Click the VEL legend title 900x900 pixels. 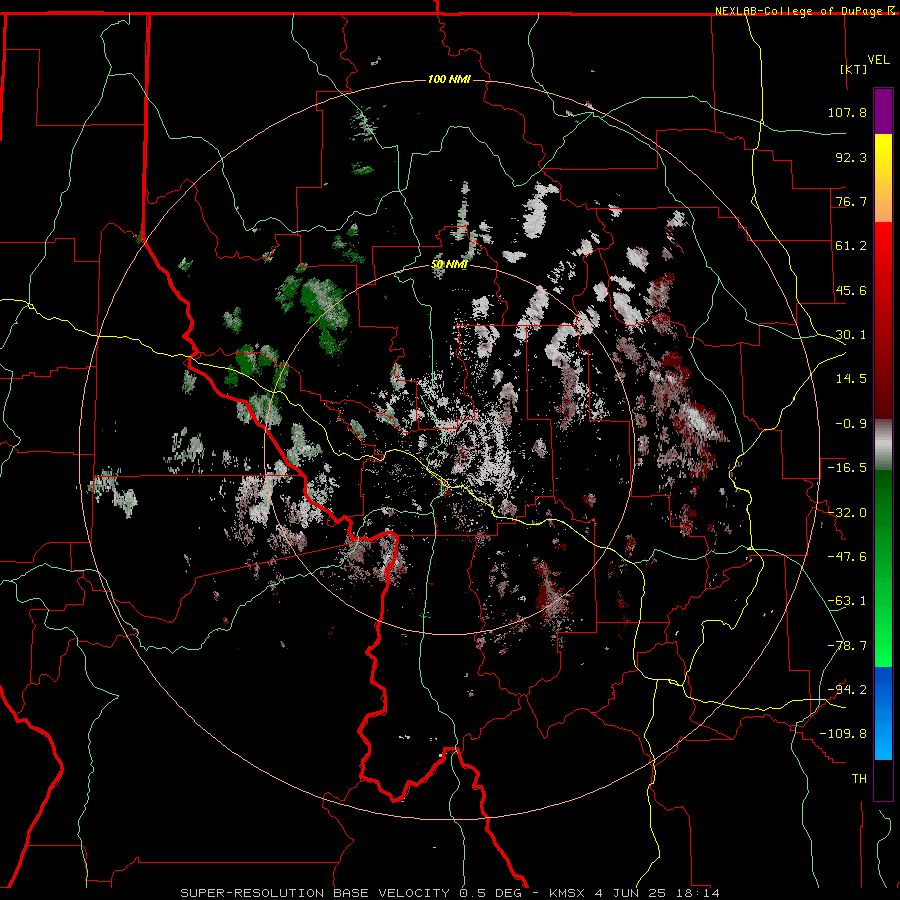click(x=878, y=60)
